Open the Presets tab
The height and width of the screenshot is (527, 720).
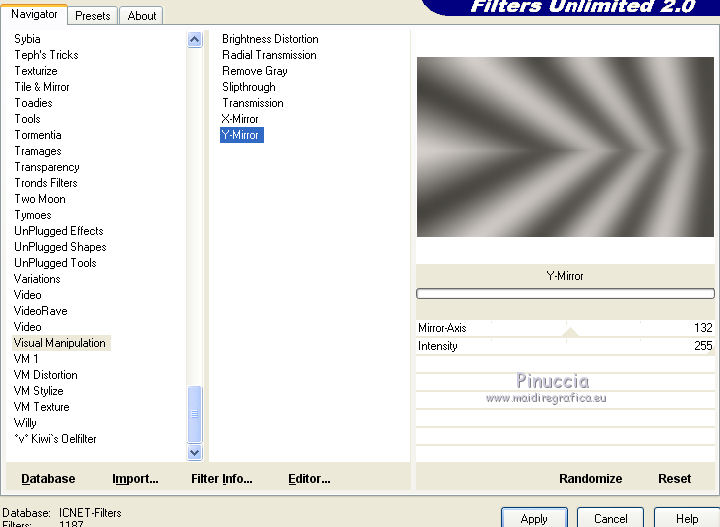(93, 16)
